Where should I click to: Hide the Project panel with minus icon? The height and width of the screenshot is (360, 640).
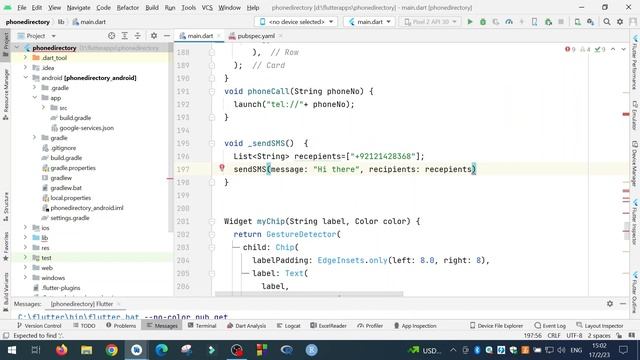pyautogui.click(x=167, y=36)
